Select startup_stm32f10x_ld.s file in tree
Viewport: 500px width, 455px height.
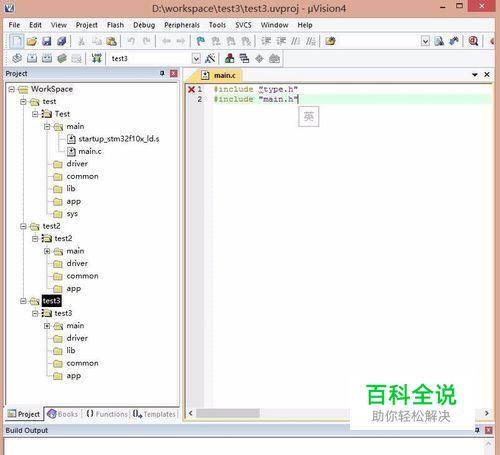tap(119, 139)
